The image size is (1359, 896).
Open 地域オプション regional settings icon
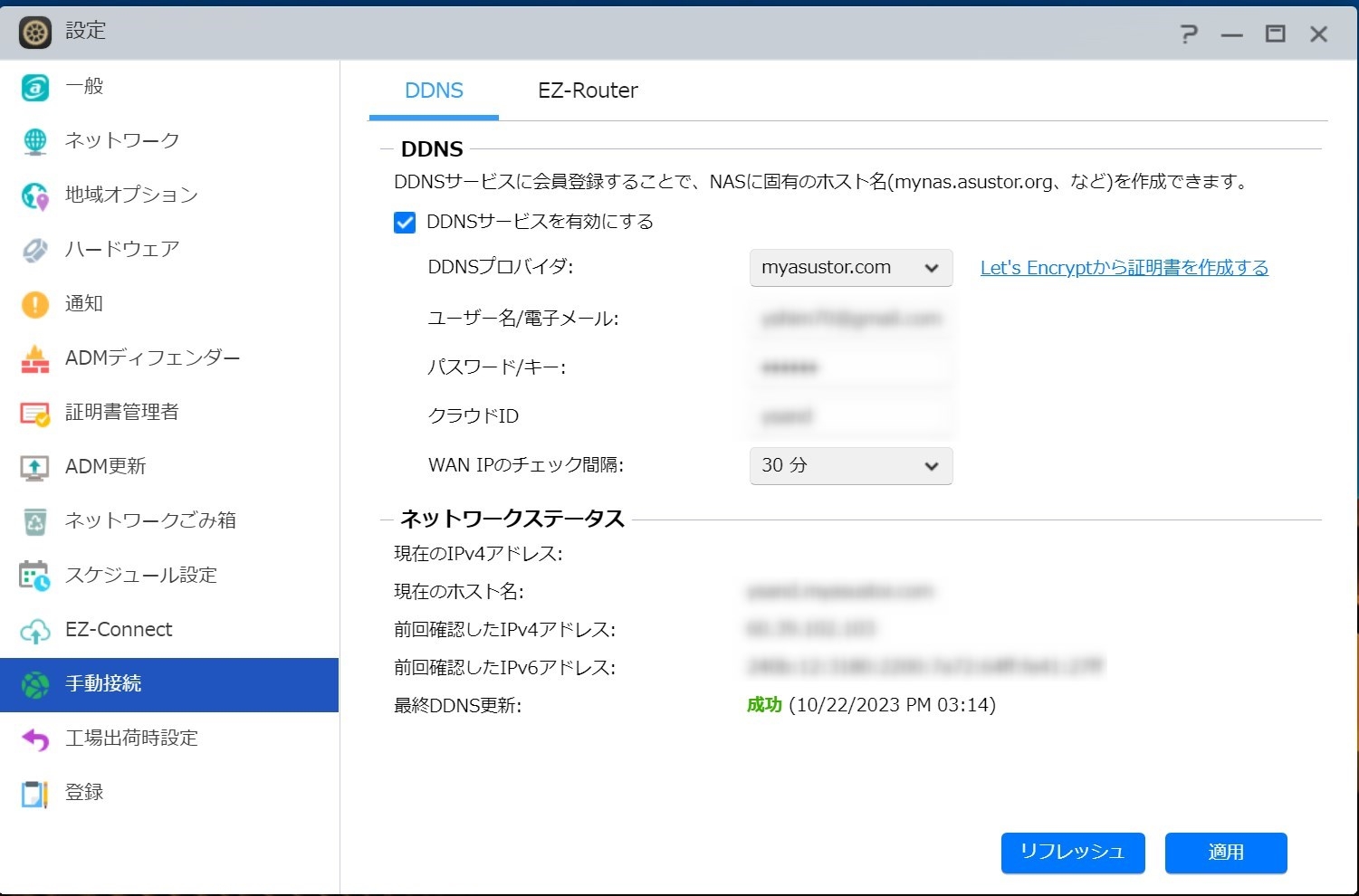34,195
